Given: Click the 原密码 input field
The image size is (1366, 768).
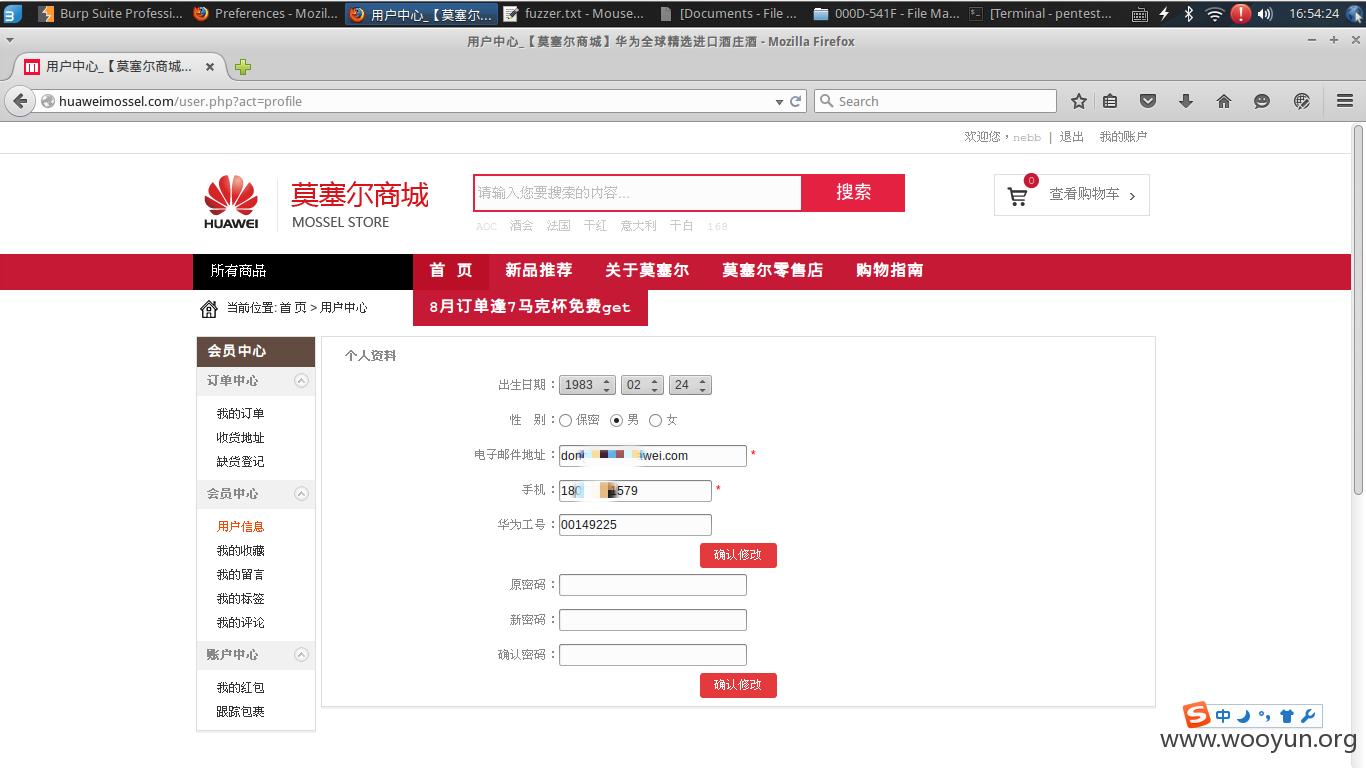Looking at the screenshot, I should pyautogui.click(x=653, y=585).
